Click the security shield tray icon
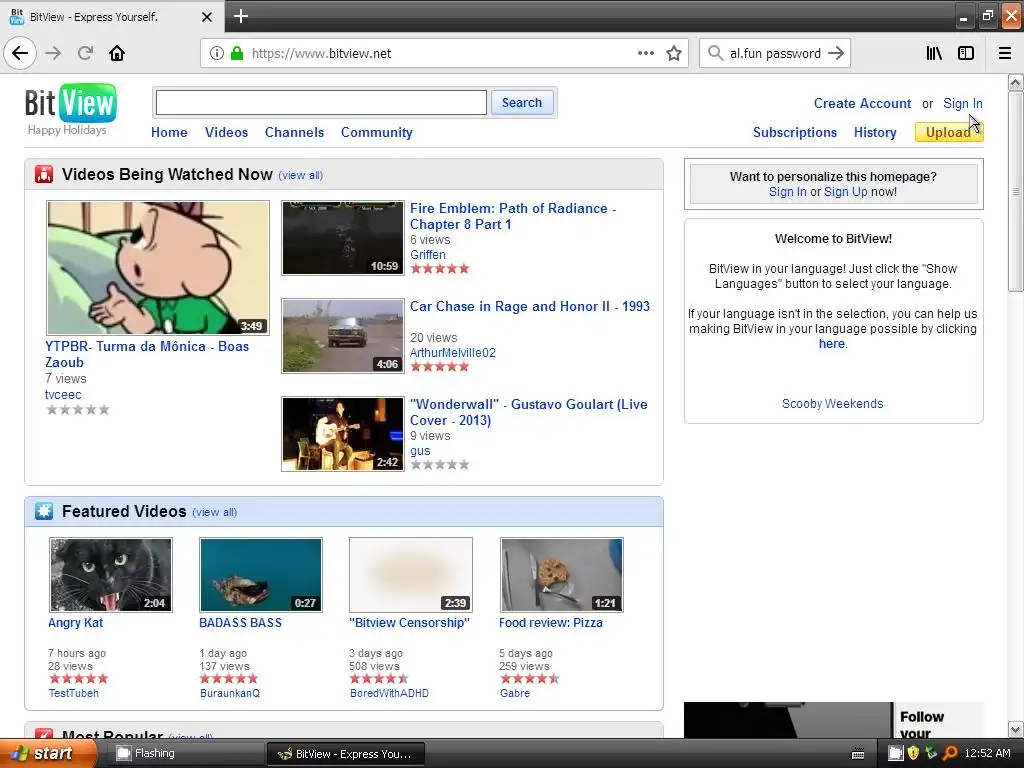Viewport: 1024px width, 768px height. click(914, 753)
